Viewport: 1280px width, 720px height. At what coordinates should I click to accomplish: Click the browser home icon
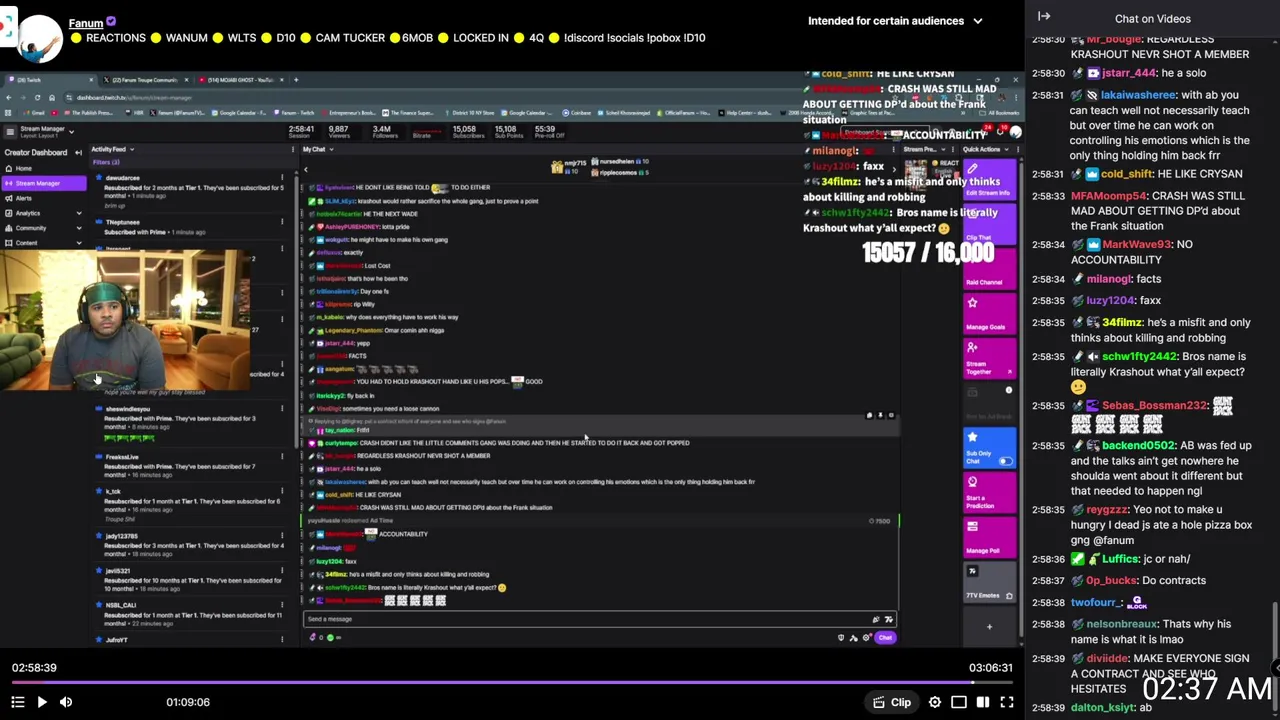pos(52,97)
